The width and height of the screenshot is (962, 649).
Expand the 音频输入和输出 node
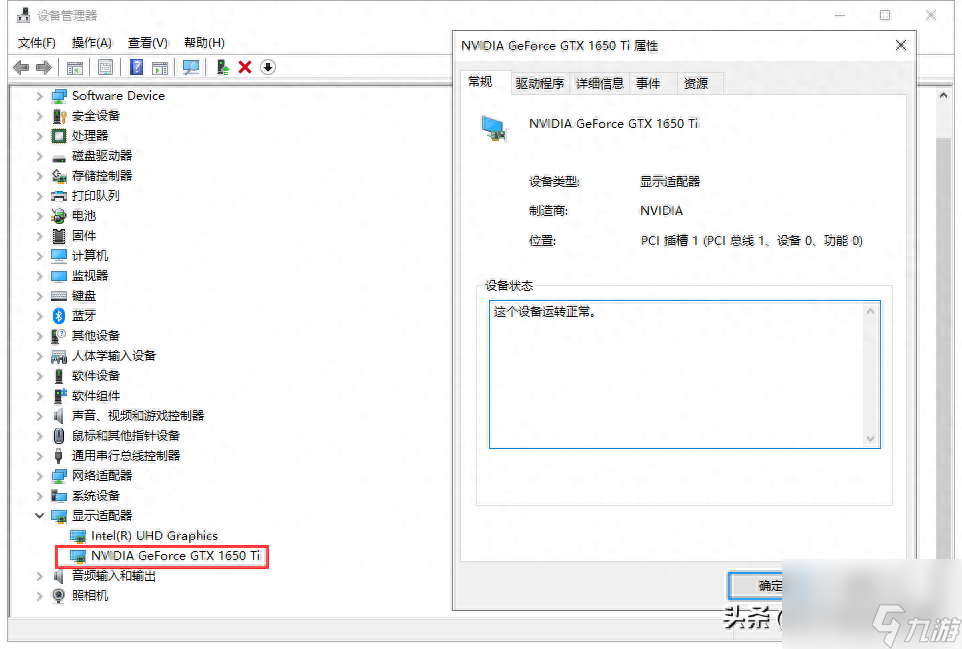tap(40, 576)
